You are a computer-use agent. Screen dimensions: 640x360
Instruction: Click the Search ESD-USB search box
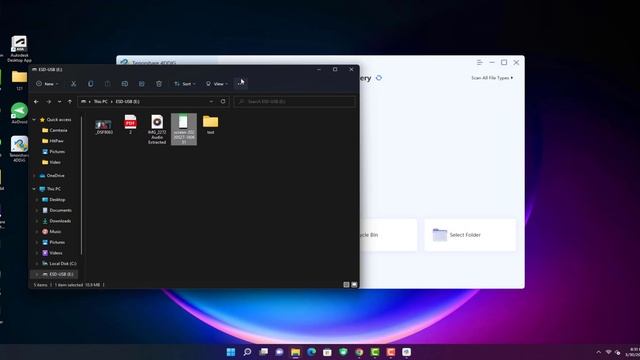pyautogui.click(x=295, y=102)
